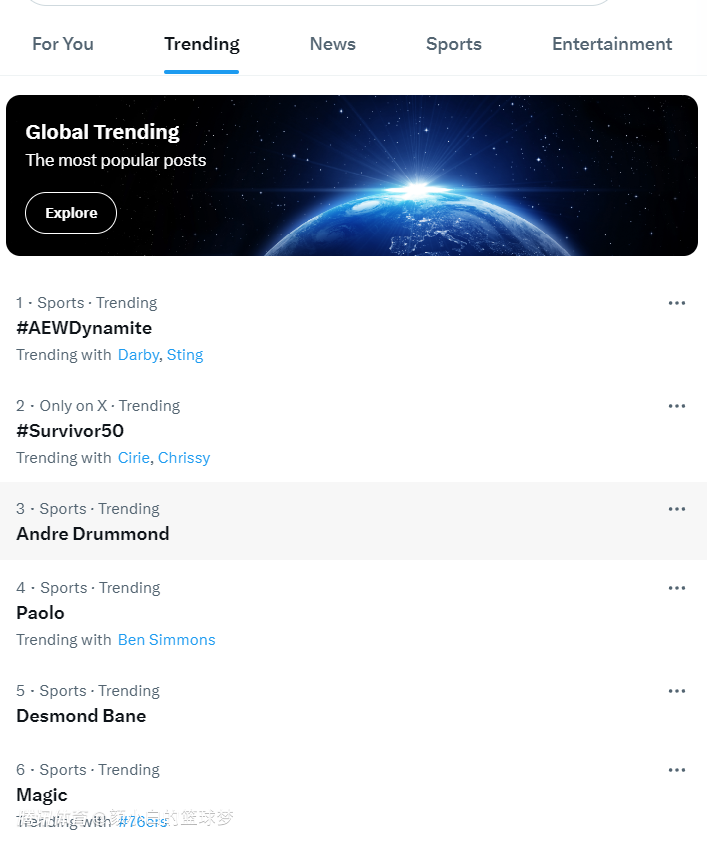The width and height of the screenshot is (707, 842).
Task: Follow the Cirie related link
Action: [x=134, y=458]
